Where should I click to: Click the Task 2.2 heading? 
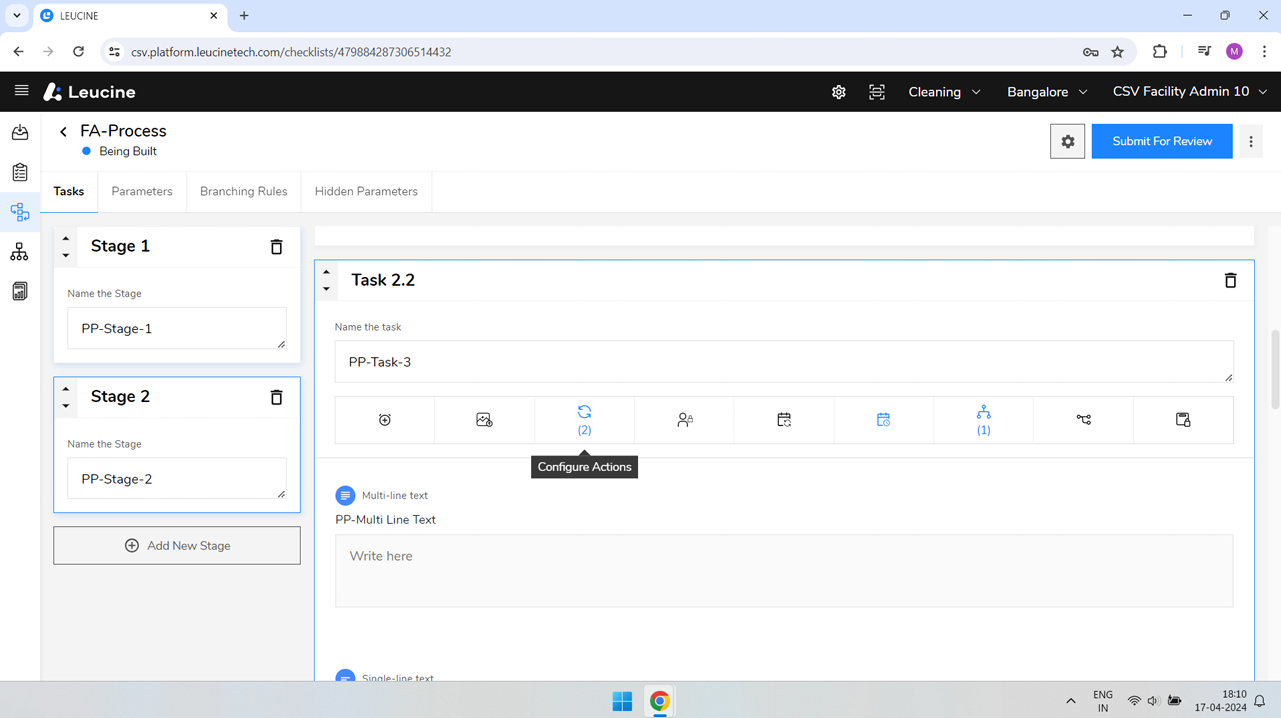(x=383, y=281)
